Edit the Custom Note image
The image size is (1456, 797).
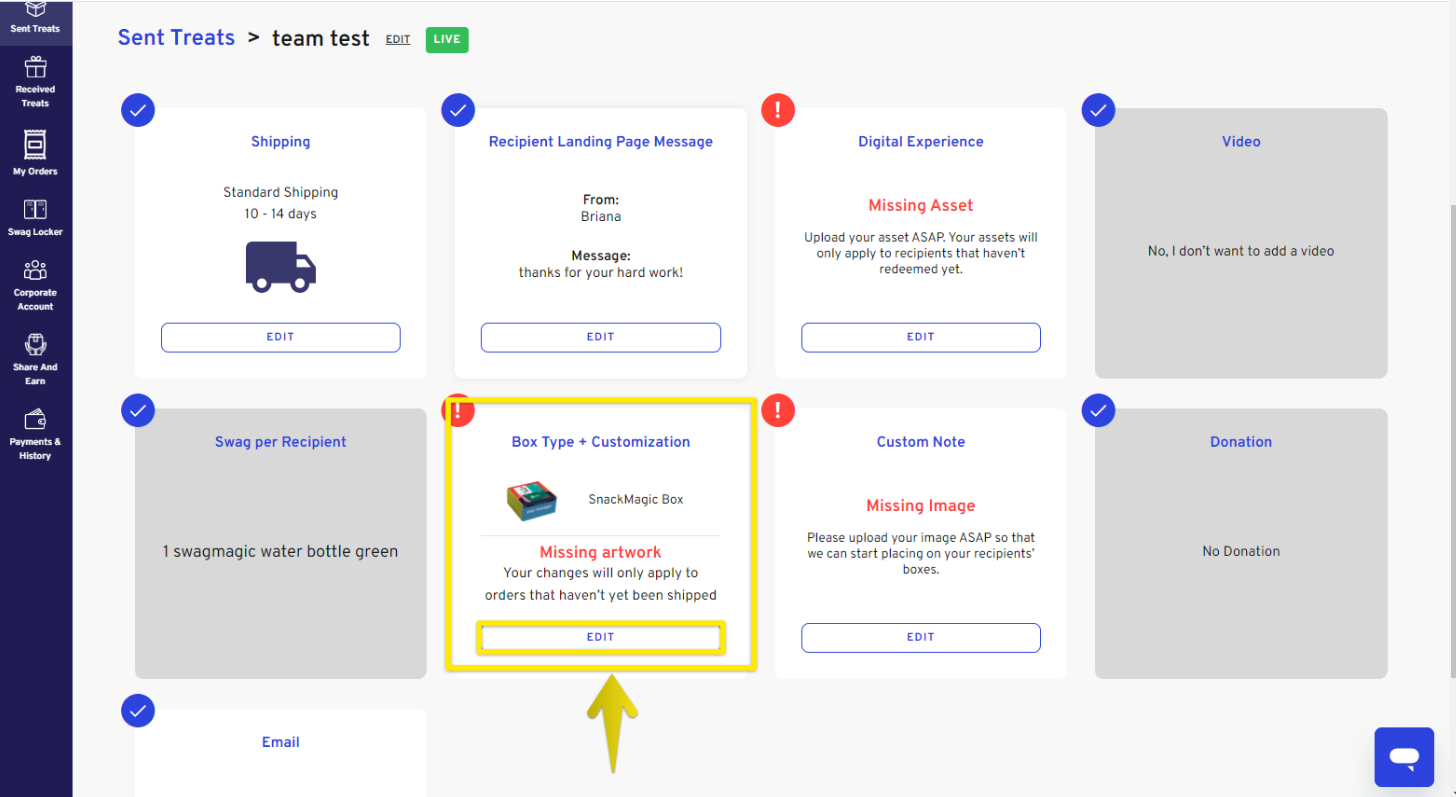click(x=921, y=637)
